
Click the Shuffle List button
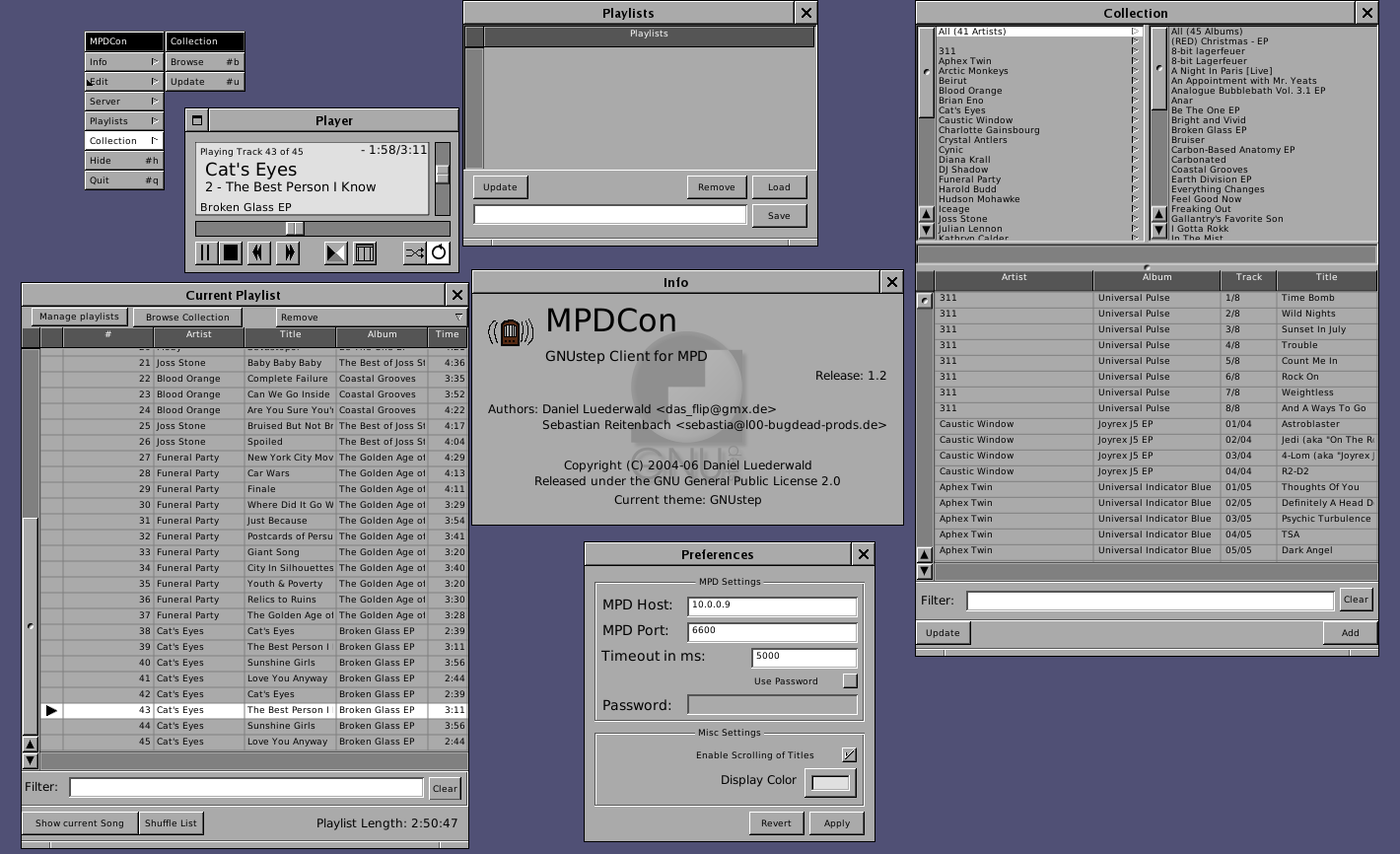click(171, 822)
